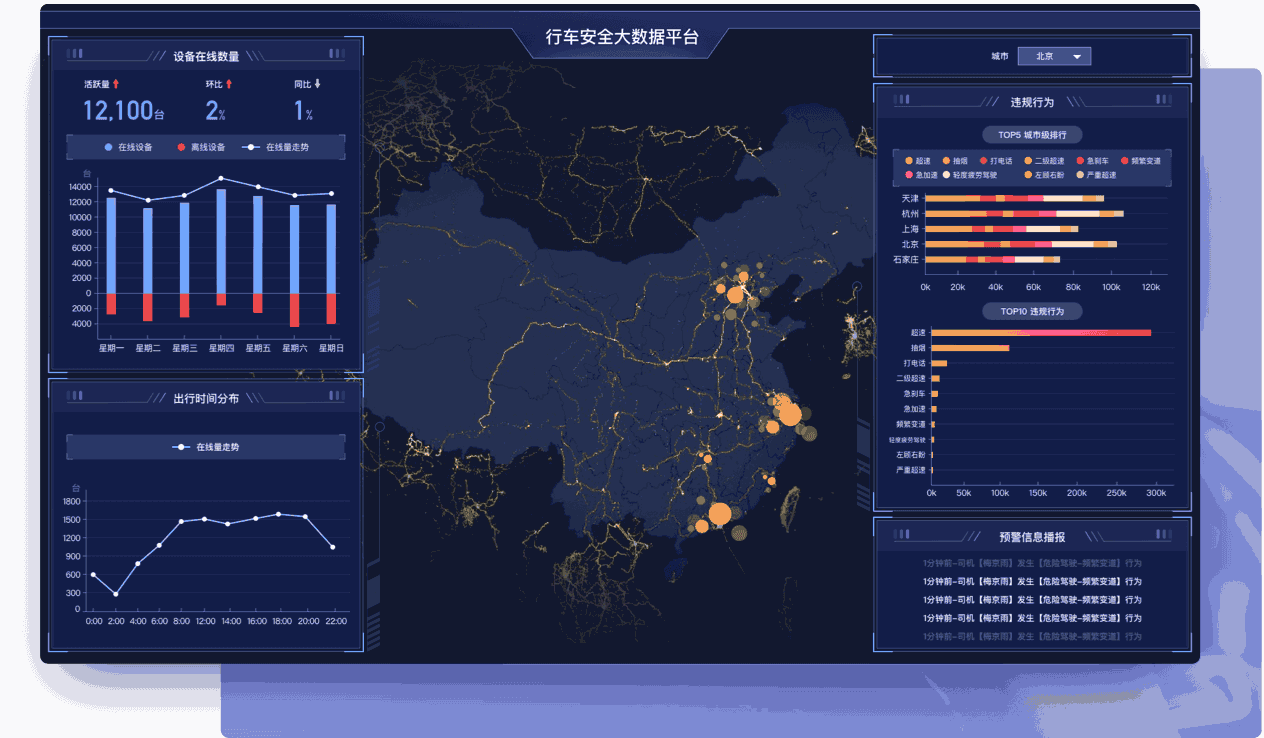Select the TOP5 城市级排行 tab
1264x738 pixels.
(x=1032, y=135)
